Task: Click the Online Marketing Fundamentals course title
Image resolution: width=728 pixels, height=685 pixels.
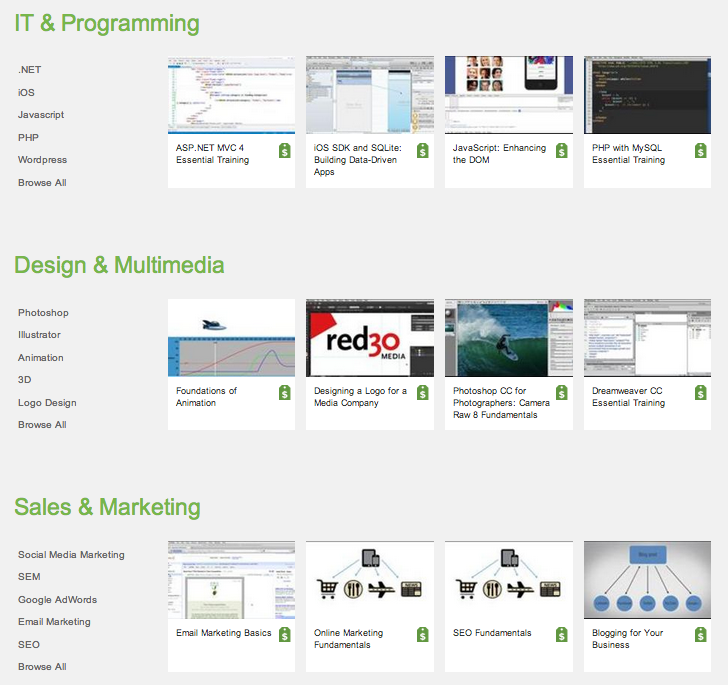Action: [348, 639]
